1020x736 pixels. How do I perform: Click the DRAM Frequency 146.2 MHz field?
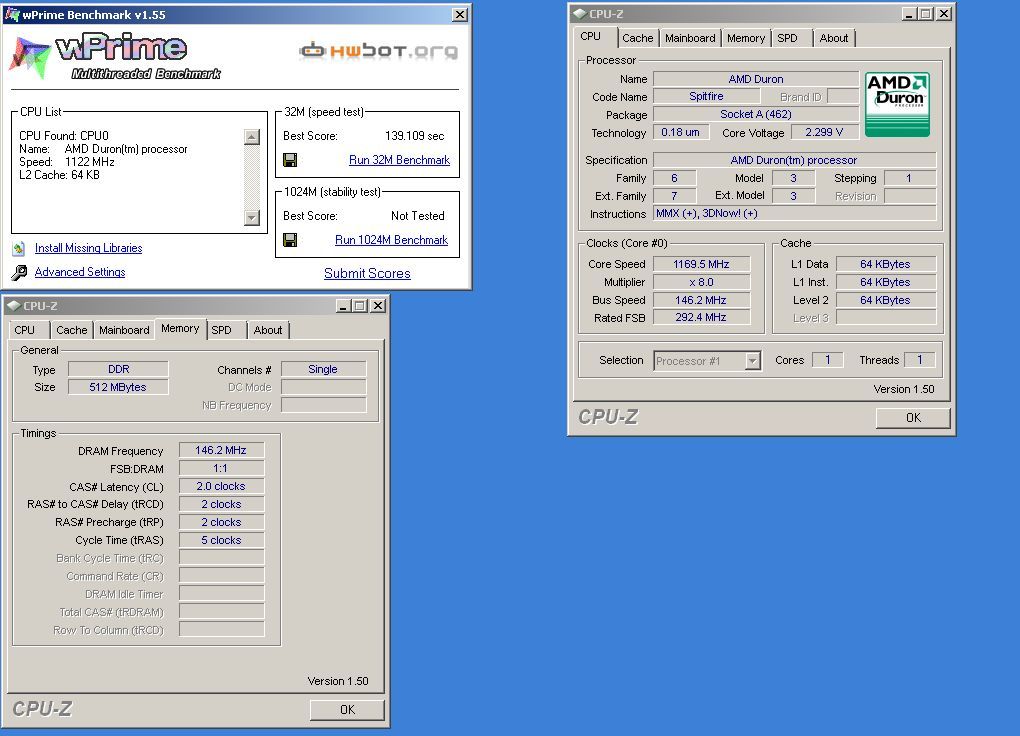tap(221, 450)
